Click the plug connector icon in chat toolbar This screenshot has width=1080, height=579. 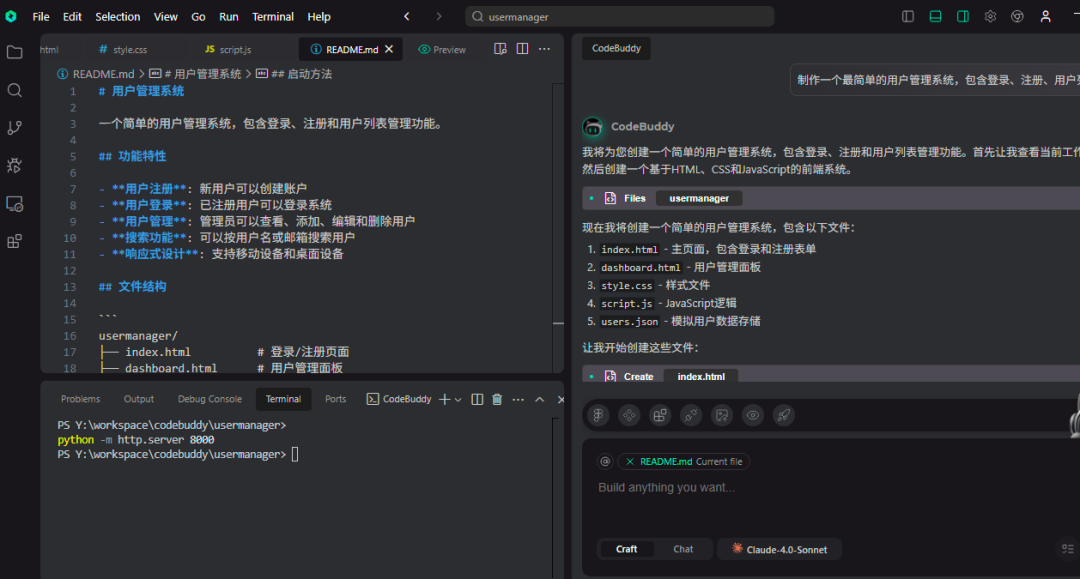691,415
